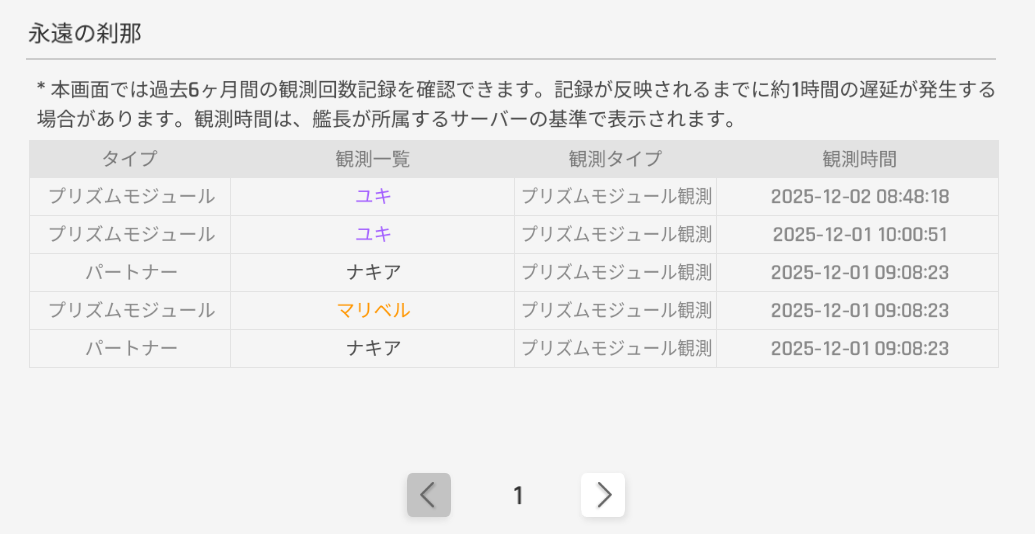Click パートナー type cell in last row
This screenshot has width=1035, height=534.
[131, 349]
